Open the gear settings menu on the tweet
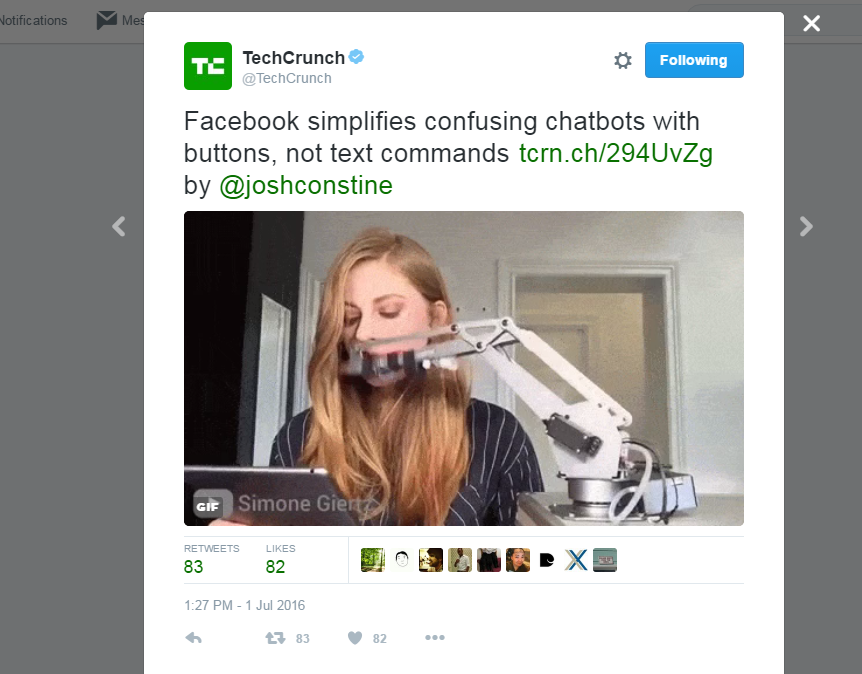This screenshot has width=862, height=674. point(623,60)
